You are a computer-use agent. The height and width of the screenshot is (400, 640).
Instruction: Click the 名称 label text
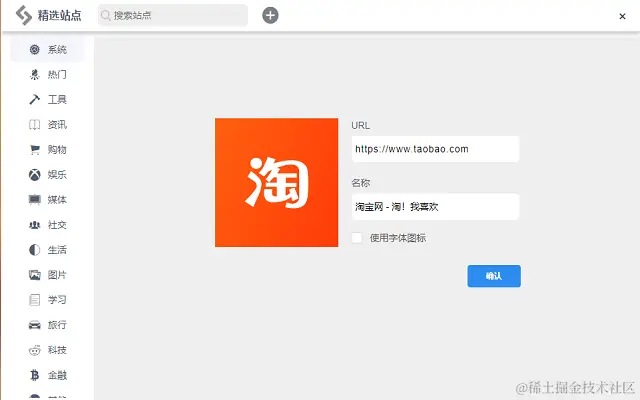click(x=360, y=183)
